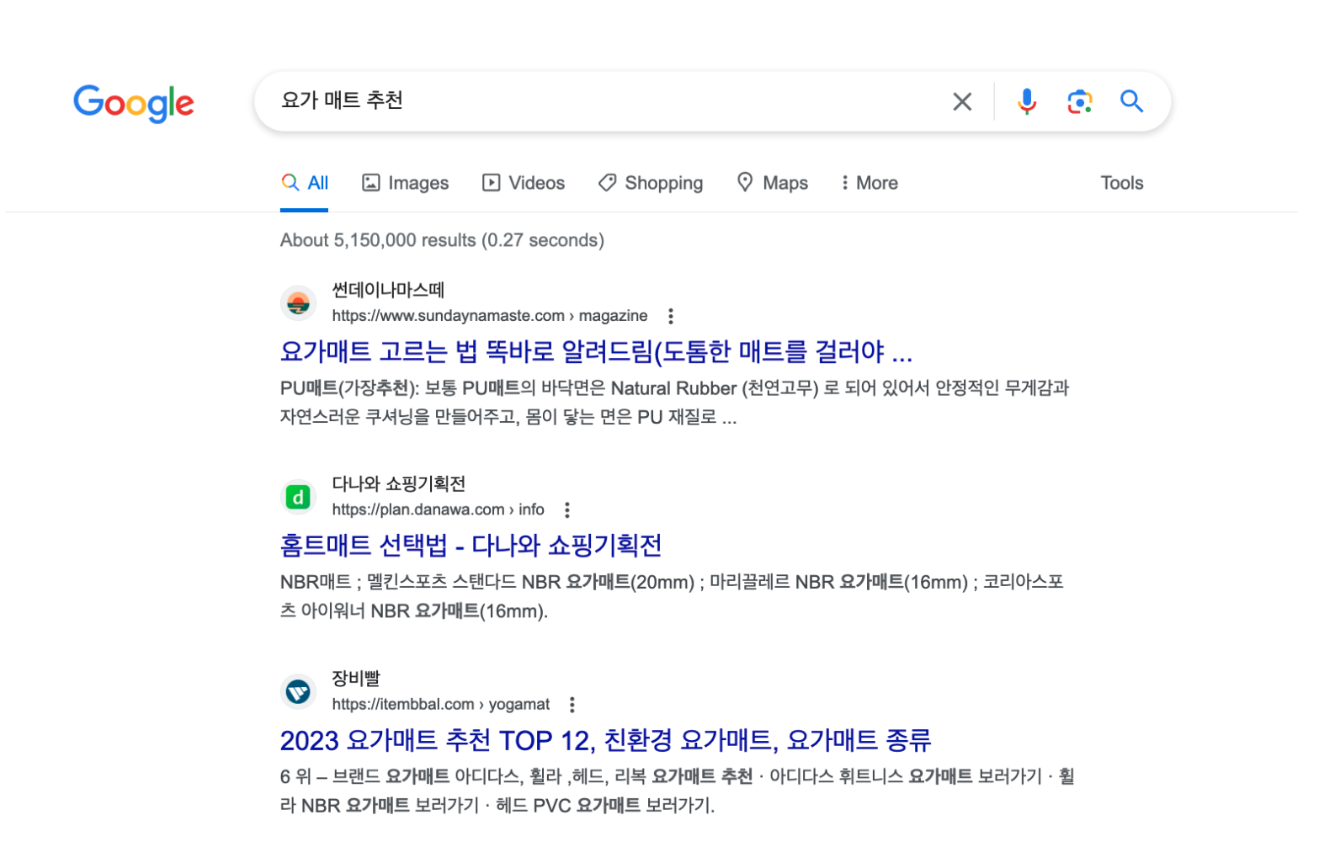
Task: Click the voice search microphone icon
Action: [1027, 101]
